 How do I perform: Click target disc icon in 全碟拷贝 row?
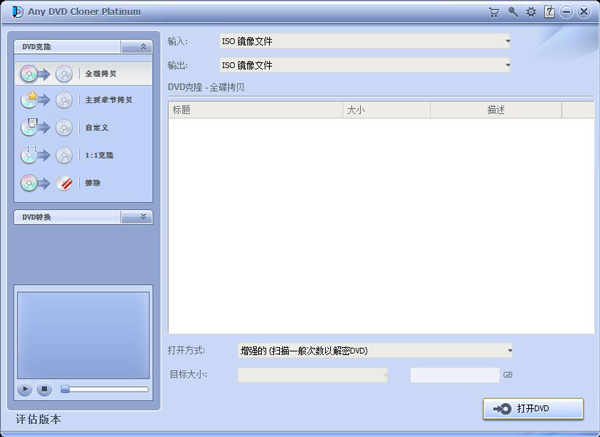(x=64, y=74)
